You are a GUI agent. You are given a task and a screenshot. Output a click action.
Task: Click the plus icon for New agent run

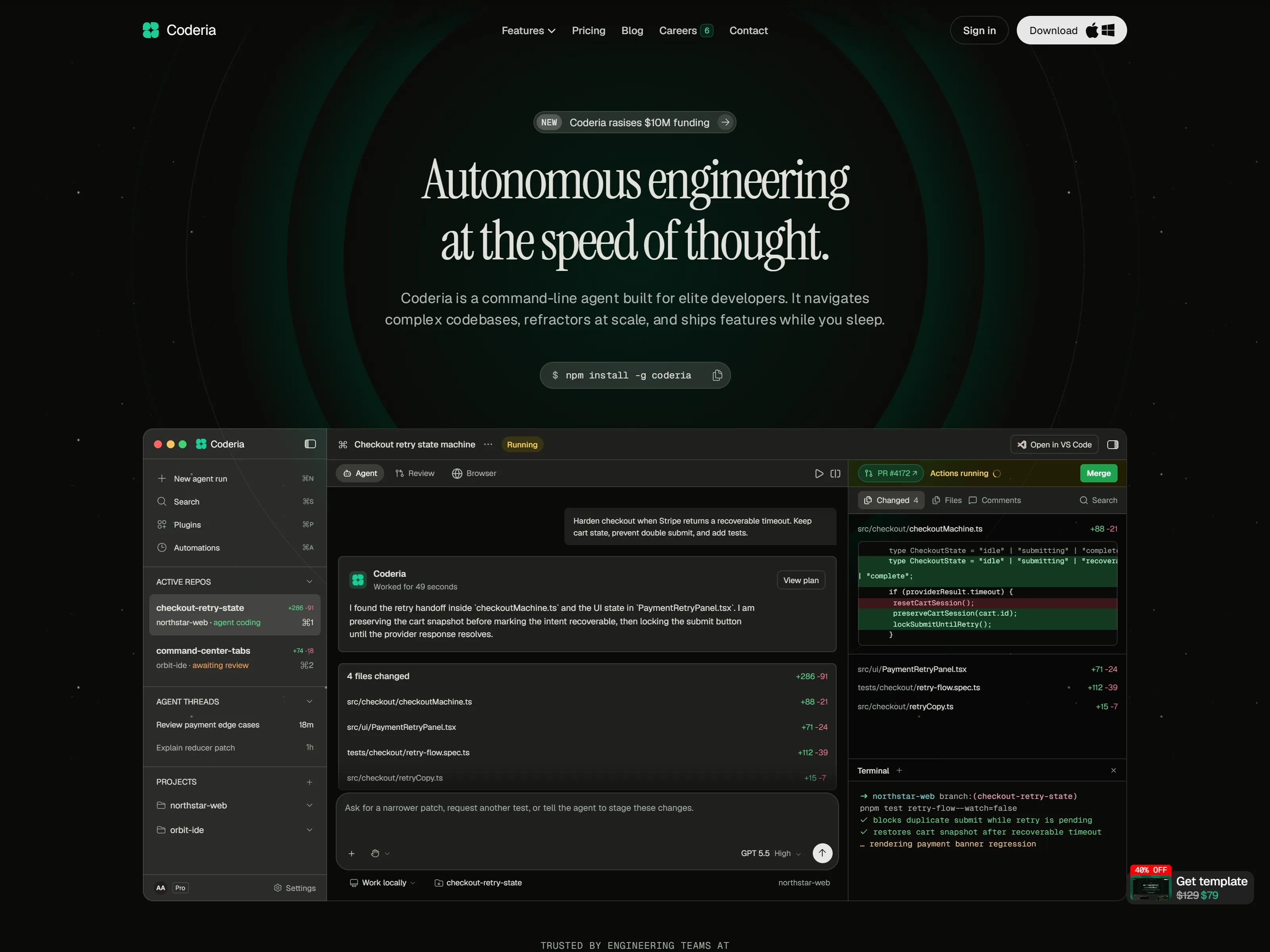(162, 479)
